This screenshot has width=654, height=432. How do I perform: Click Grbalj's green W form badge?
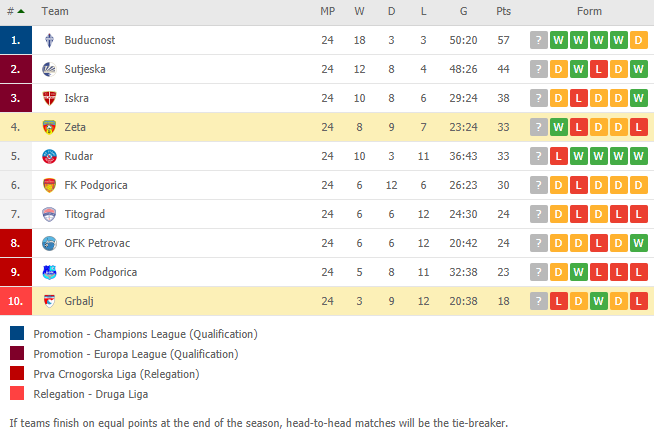[599, 301]
